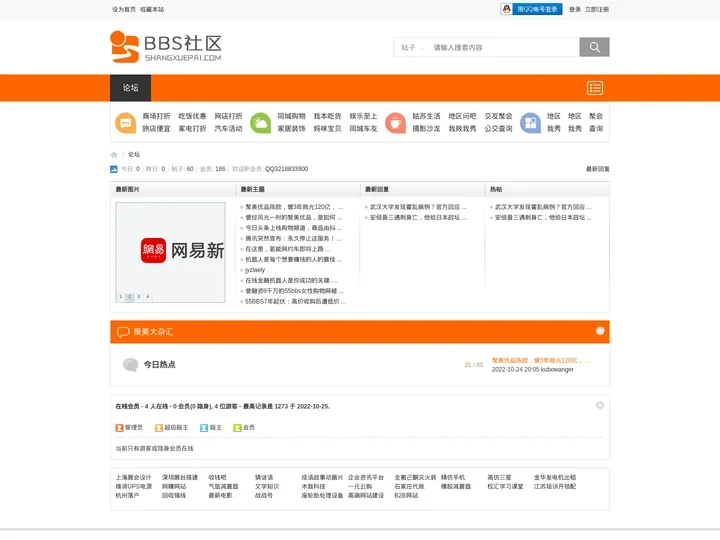Click the 设为首页 link

pos(124,9)
